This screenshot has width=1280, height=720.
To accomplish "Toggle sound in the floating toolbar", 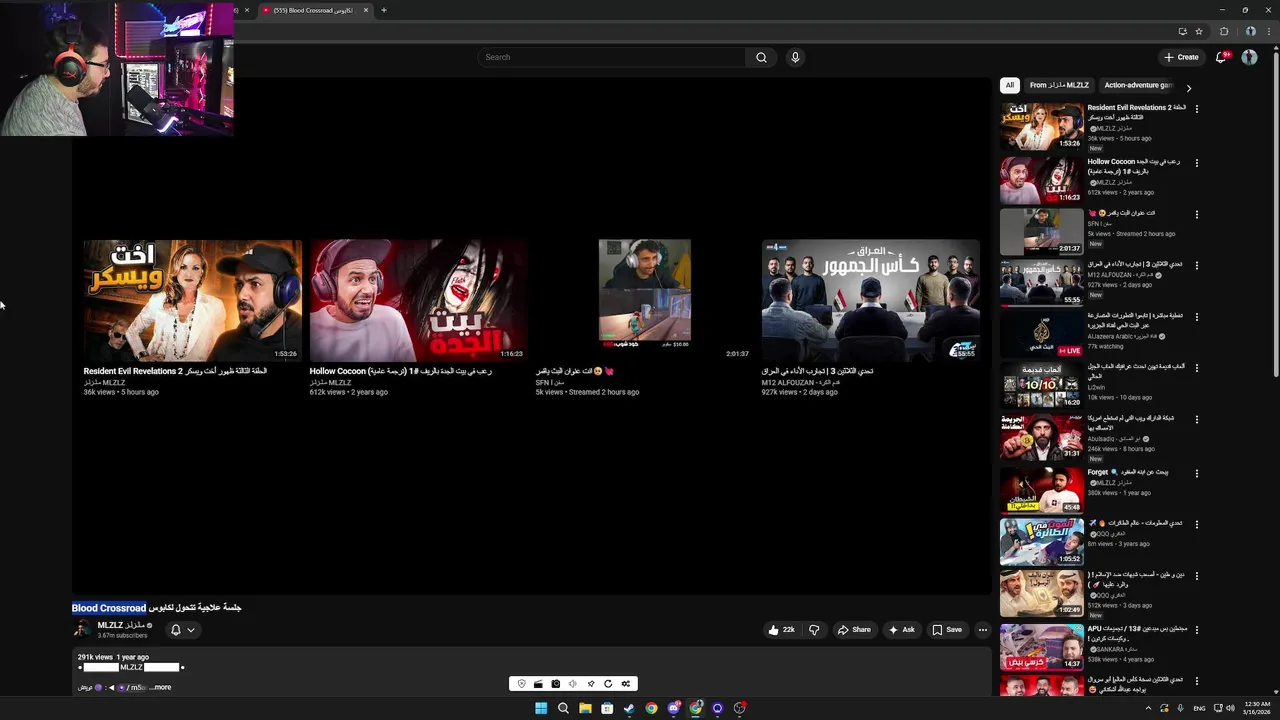I will click(573, 684).
